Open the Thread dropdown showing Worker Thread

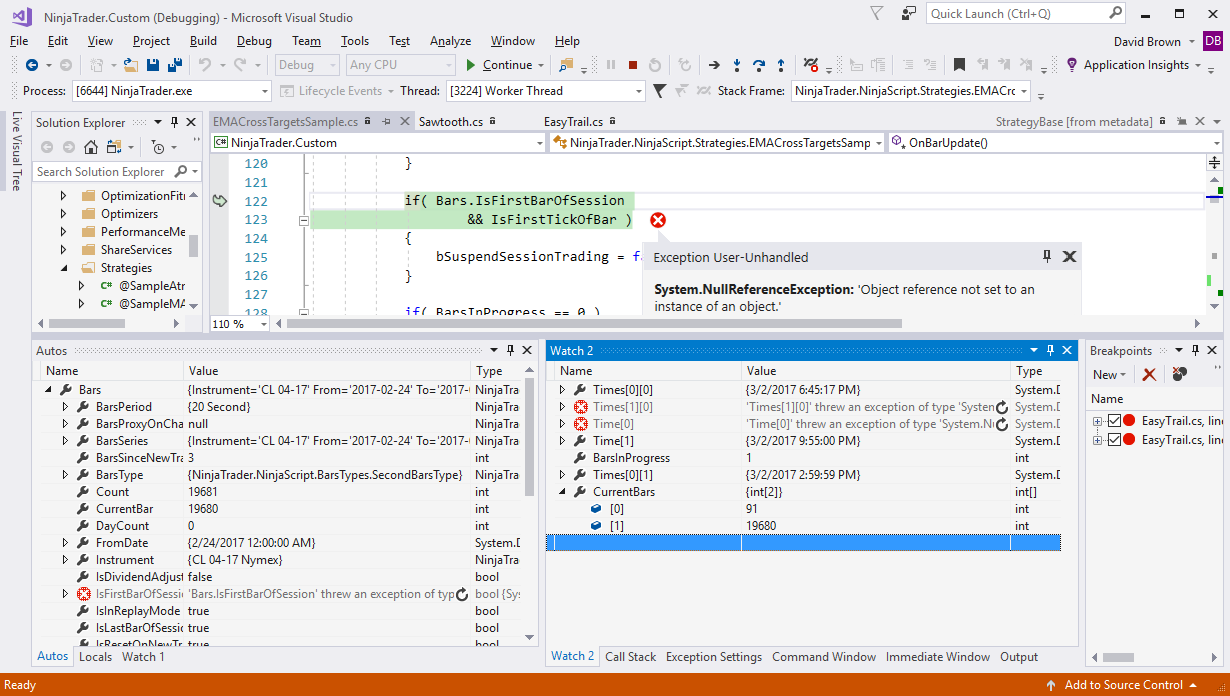coord(545,91)
